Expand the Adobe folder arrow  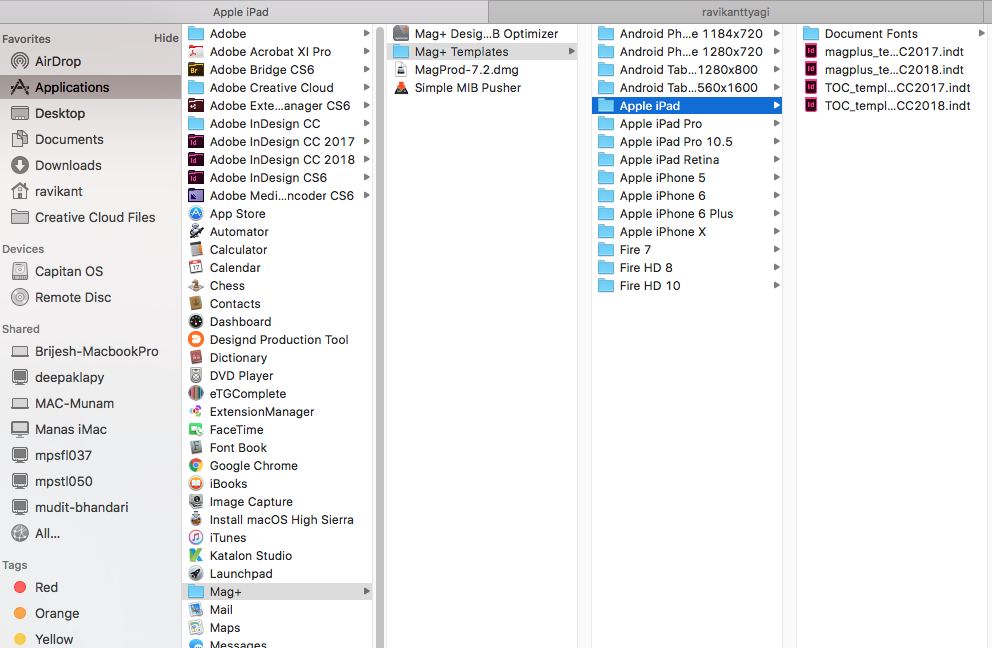(x=367, y=34)
